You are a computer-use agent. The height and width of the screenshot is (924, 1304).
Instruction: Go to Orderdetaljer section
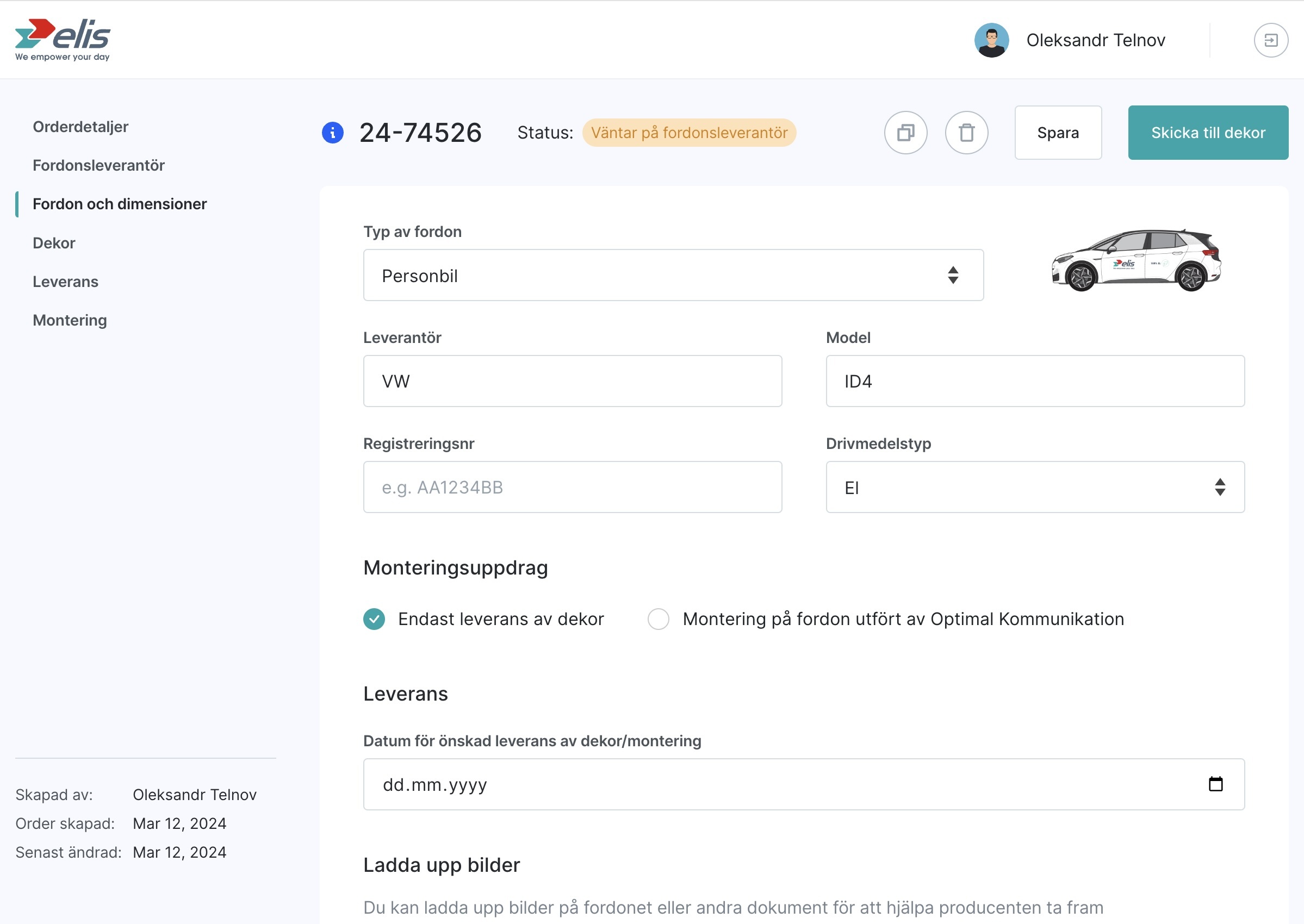pos(80,126)
